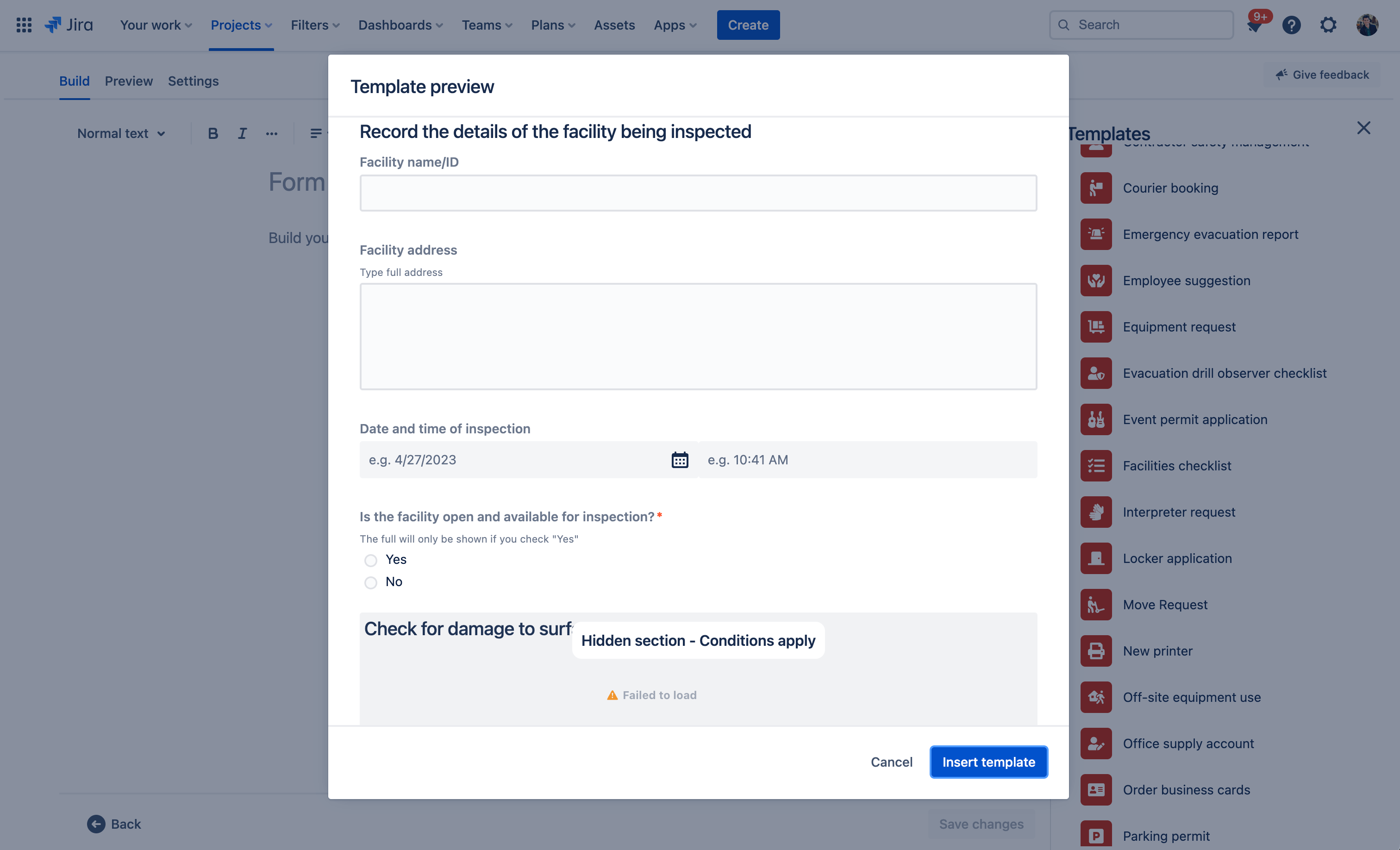Click the Insert template button
The image size is (1400, 850).
tap(989, 761)
